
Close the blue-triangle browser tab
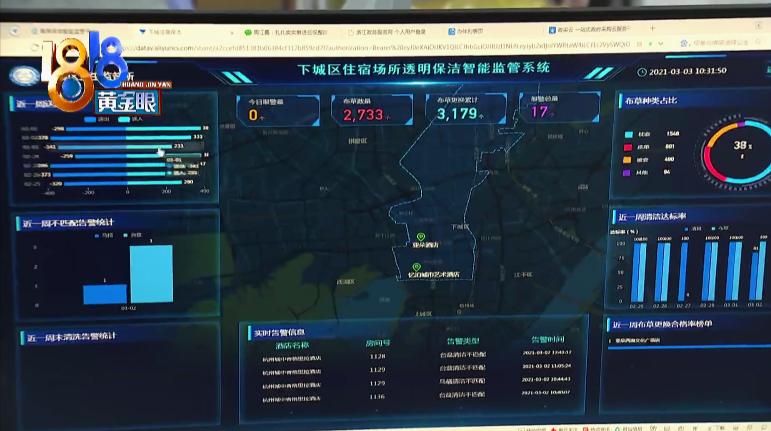point(232,33)
